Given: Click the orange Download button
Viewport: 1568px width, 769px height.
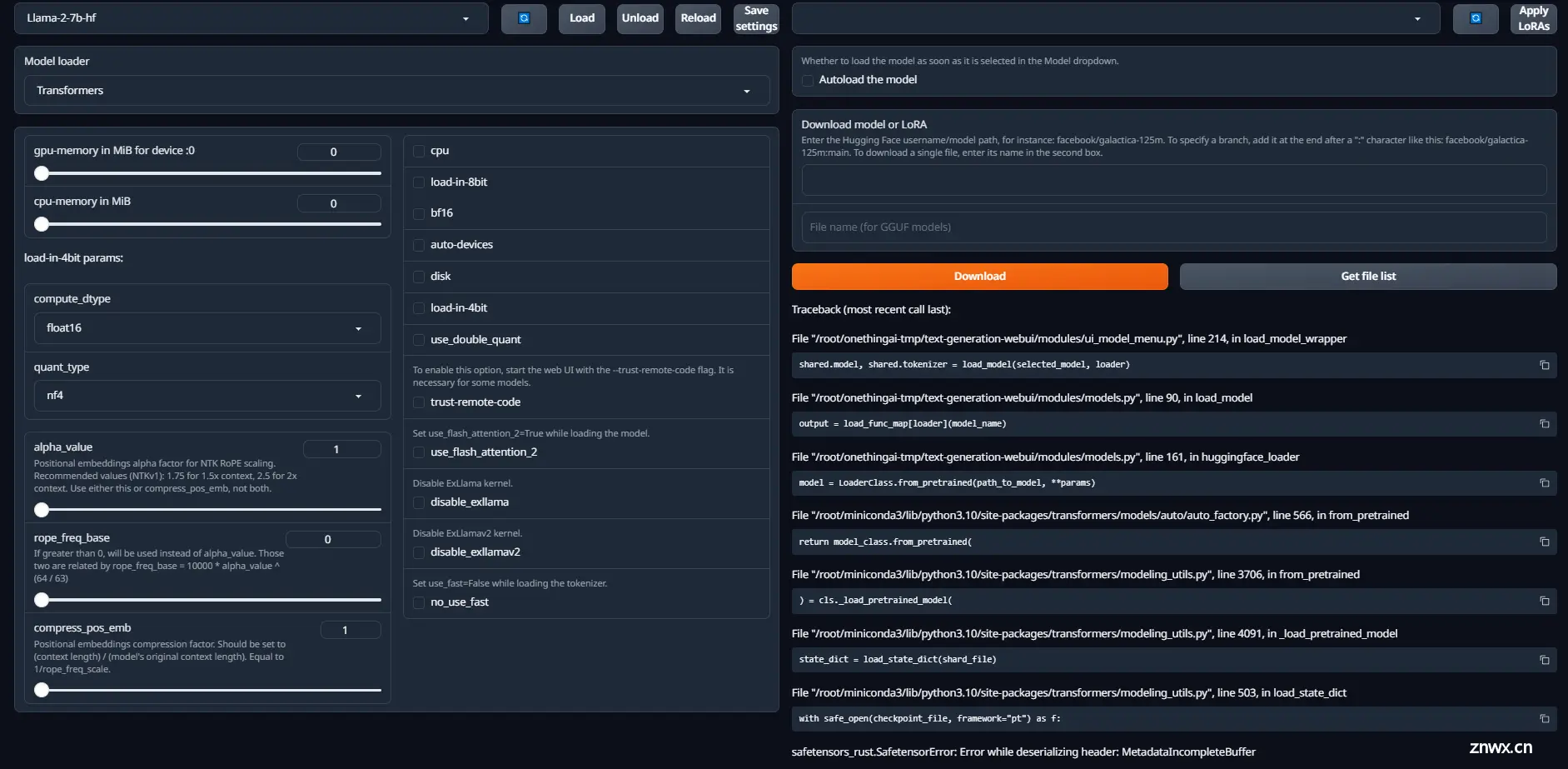Looking at the screenshot, I should click(980, 277).
